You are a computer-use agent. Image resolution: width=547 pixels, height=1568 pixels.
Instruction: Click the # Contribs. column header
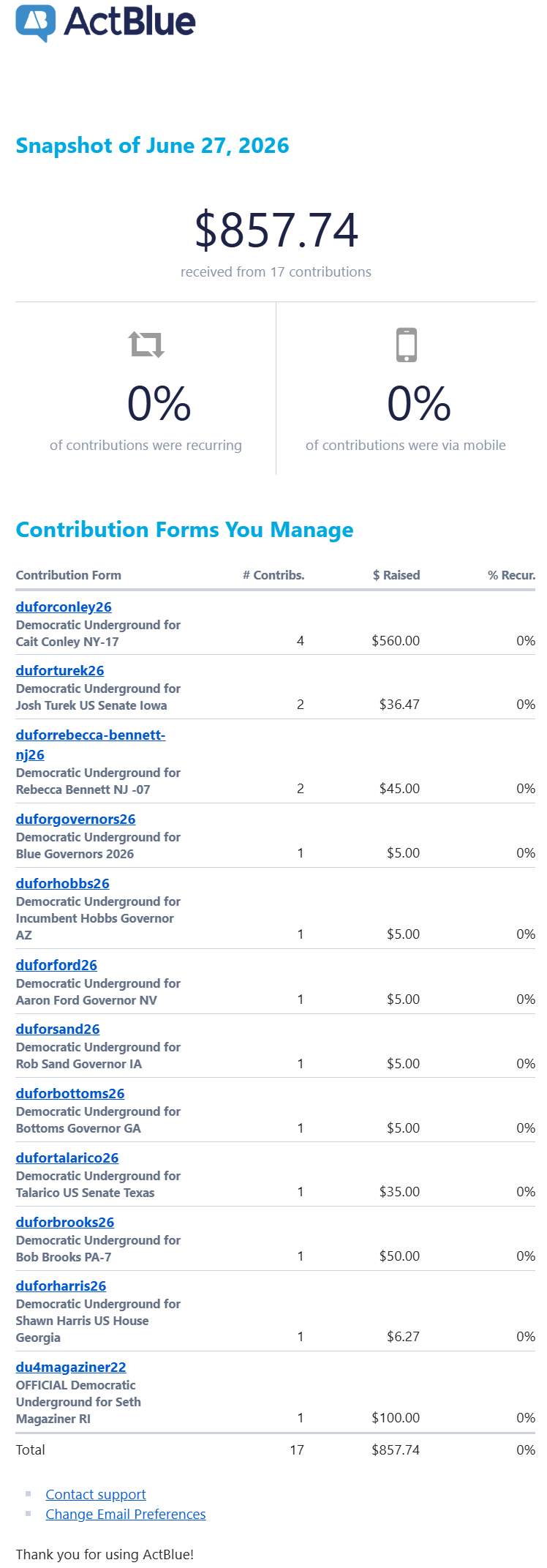[273, 575]
